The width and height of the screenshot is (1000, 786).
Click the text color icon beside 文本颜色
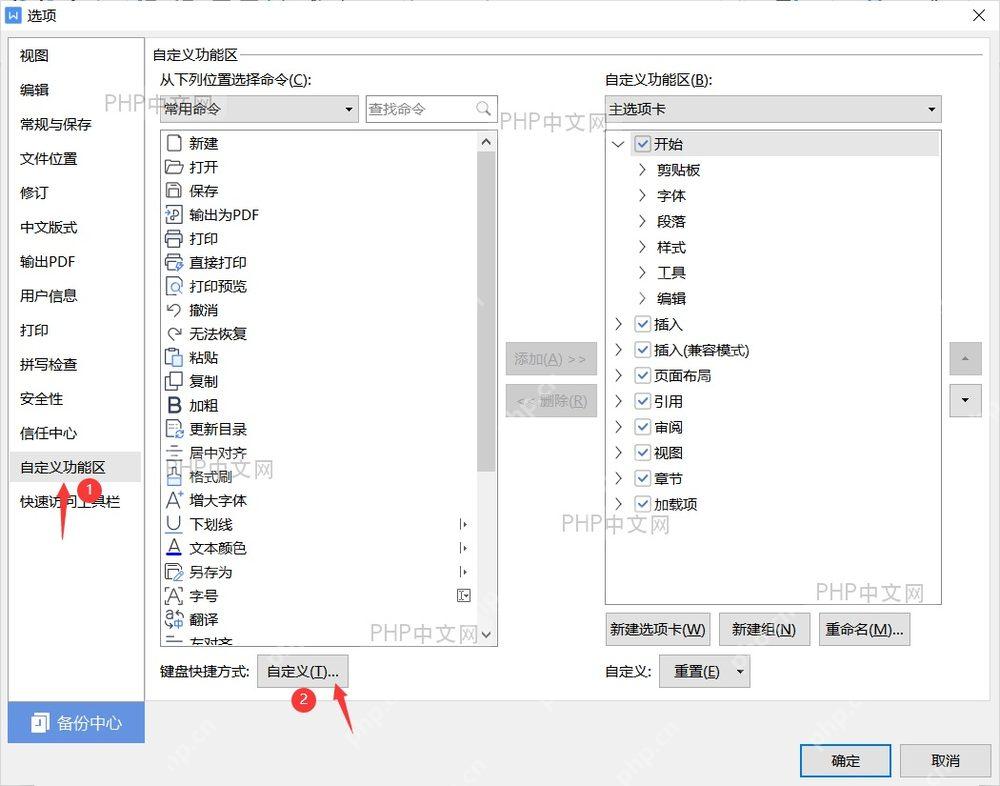point(173,548)
